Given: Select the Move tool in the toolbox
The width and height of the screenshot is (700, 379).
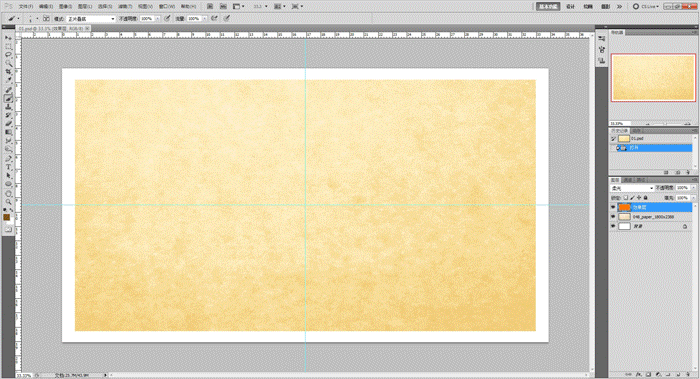Looking at the screenshot, I should coord(8,37).
